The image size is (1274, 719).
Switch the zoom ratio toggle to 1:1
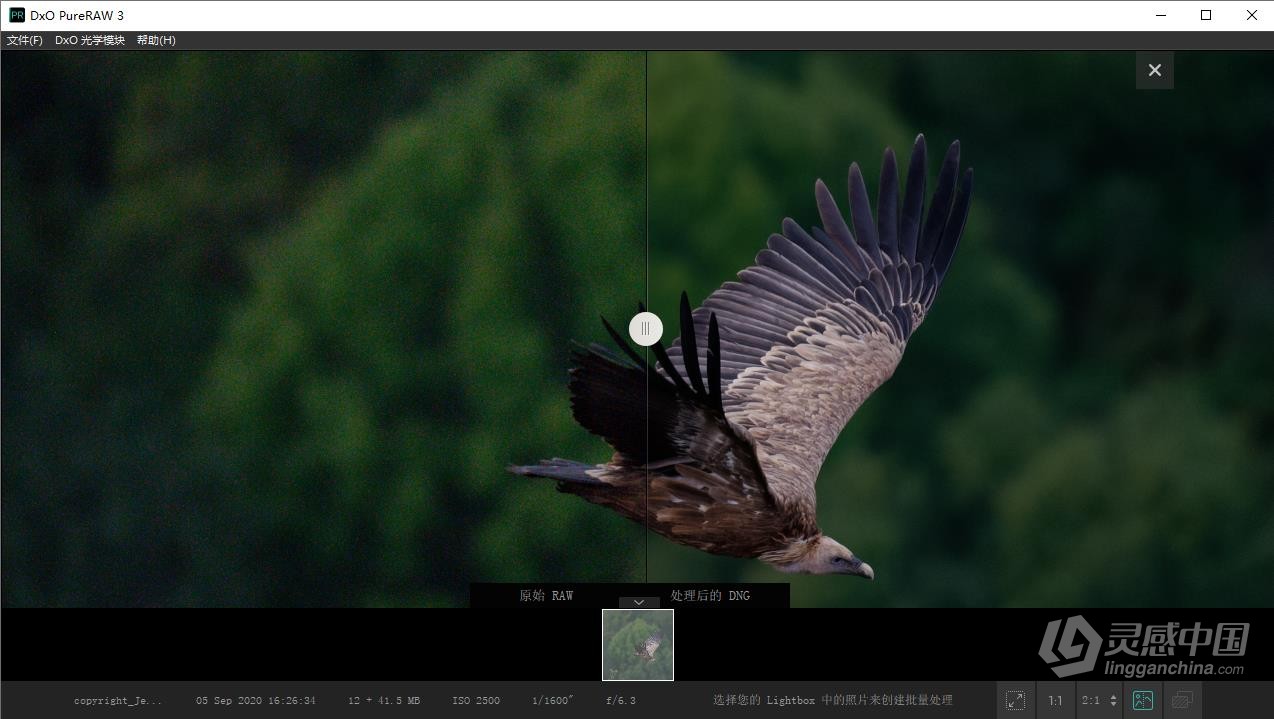point(1055,700)
